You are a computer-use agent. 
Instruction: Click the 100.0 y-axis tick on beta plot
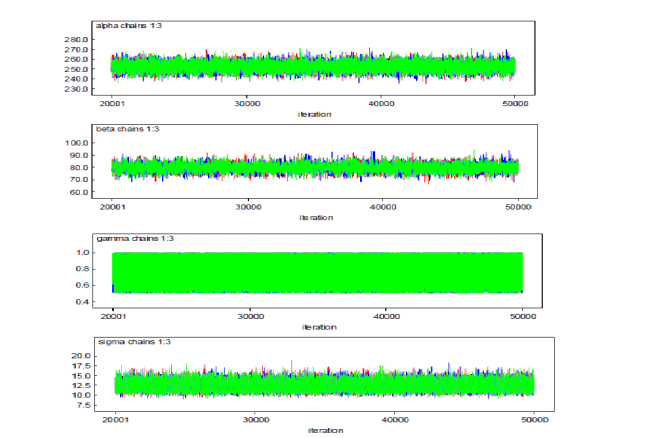[77, 143]
